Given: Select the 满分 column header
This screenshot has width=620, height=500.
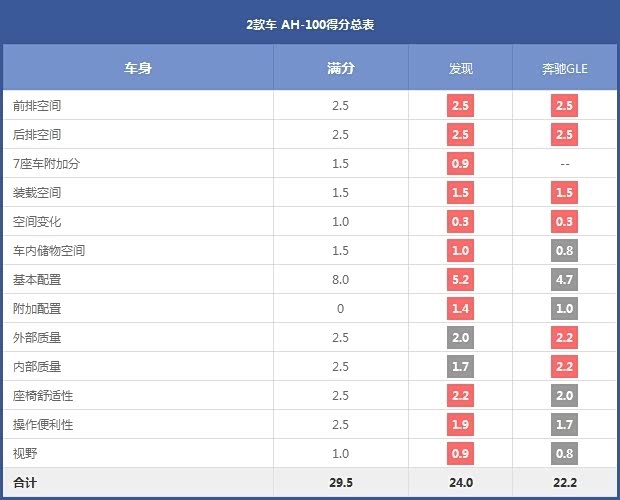Looking at the screenshot, I should (x=340, y=68).
